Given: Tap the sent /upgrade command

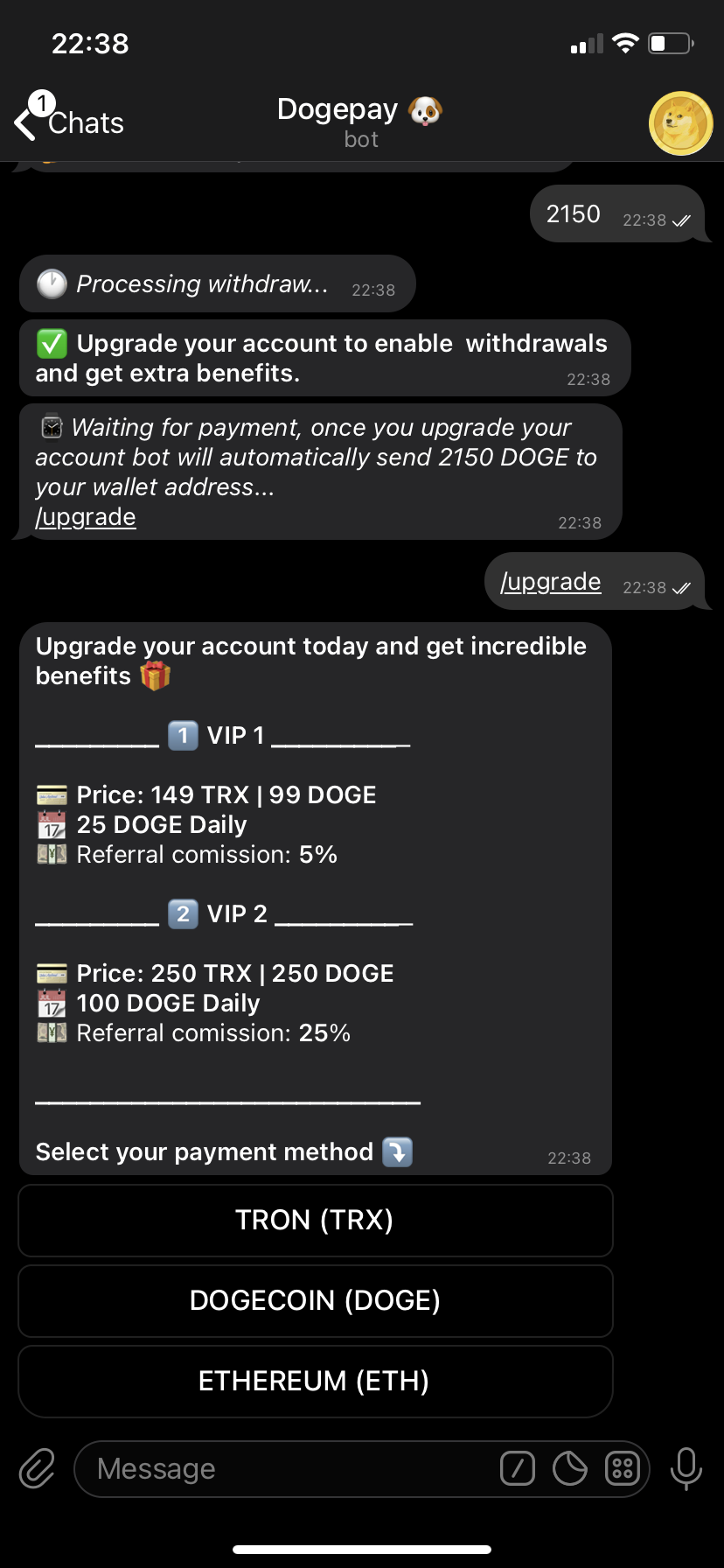Looking at the screenshot, I should (x=551, y=582).
